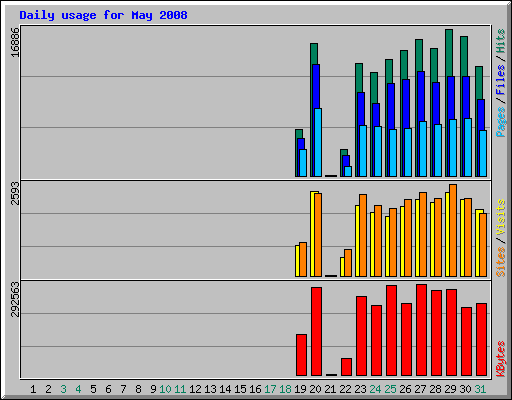The image size is (512, 400).
Task: Click day label 30 on the x-axis
Action: pos(465,389)
